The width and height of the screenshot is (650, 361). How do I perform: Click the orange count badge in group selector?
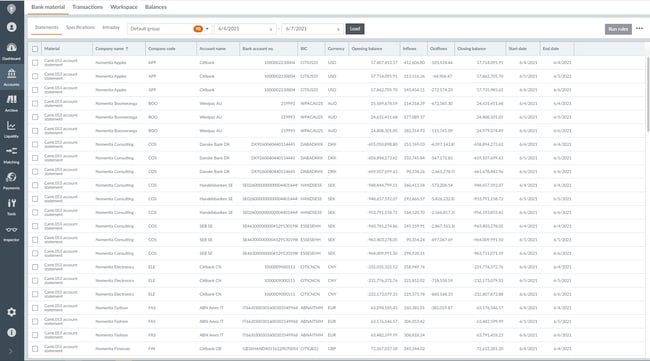pos(198,29)
